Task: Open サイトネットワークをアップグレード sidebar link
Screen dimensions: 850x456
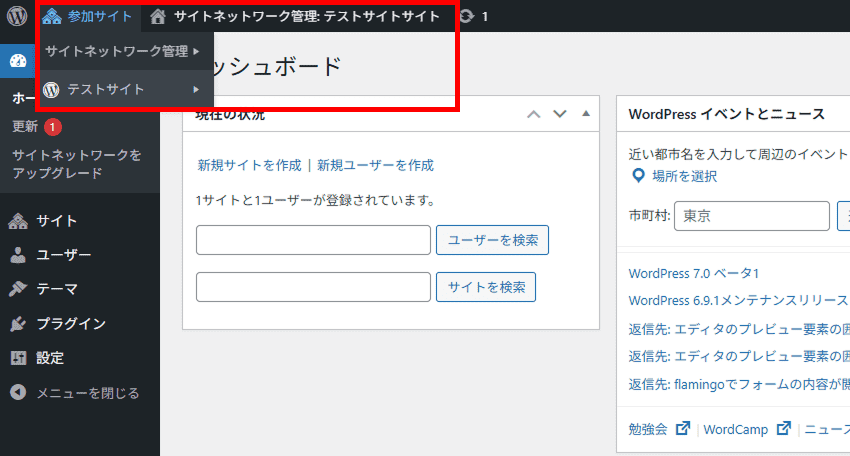Action: point(77,164)
